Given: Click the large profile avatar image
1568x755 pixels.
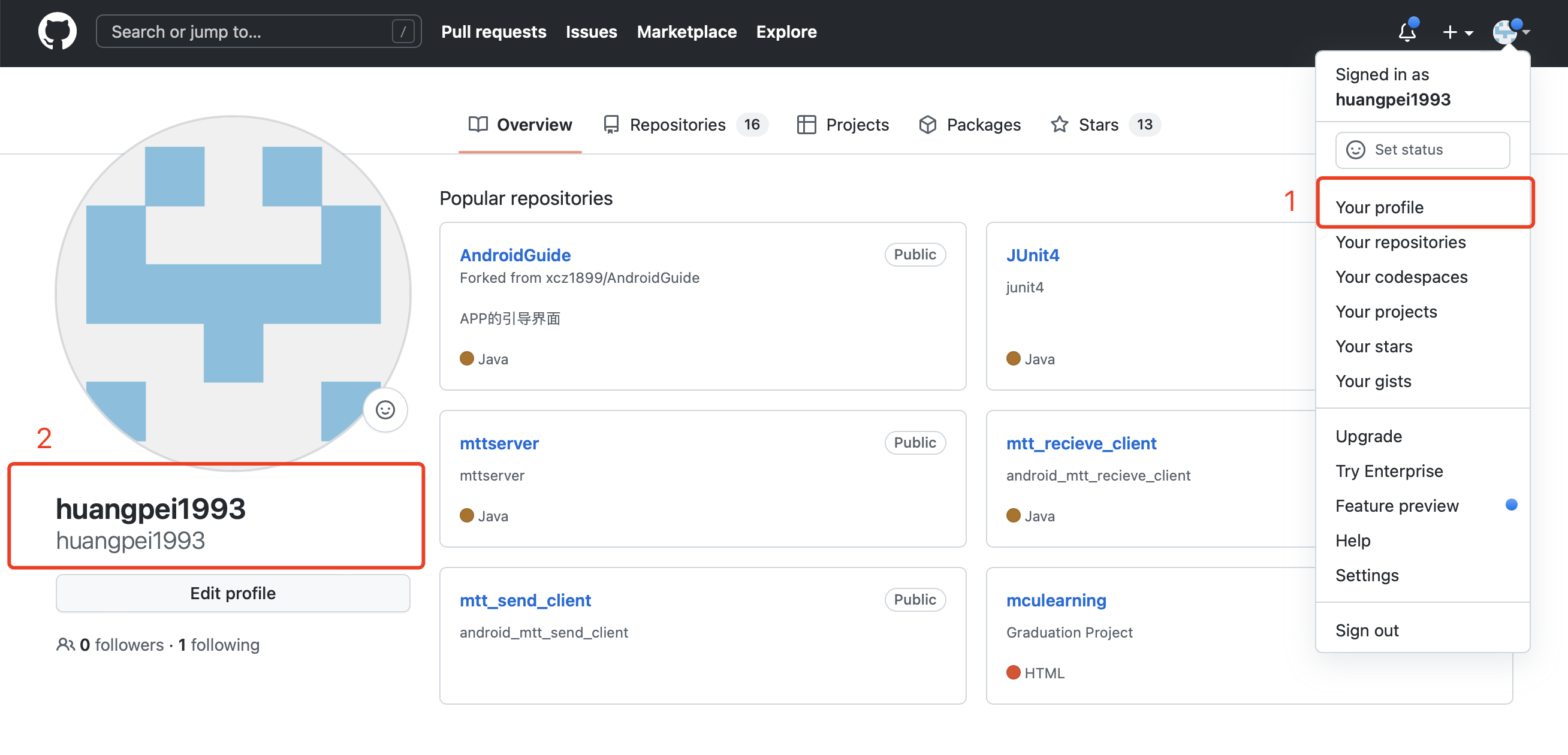Looking at the screenshot, I should point(233,292).
